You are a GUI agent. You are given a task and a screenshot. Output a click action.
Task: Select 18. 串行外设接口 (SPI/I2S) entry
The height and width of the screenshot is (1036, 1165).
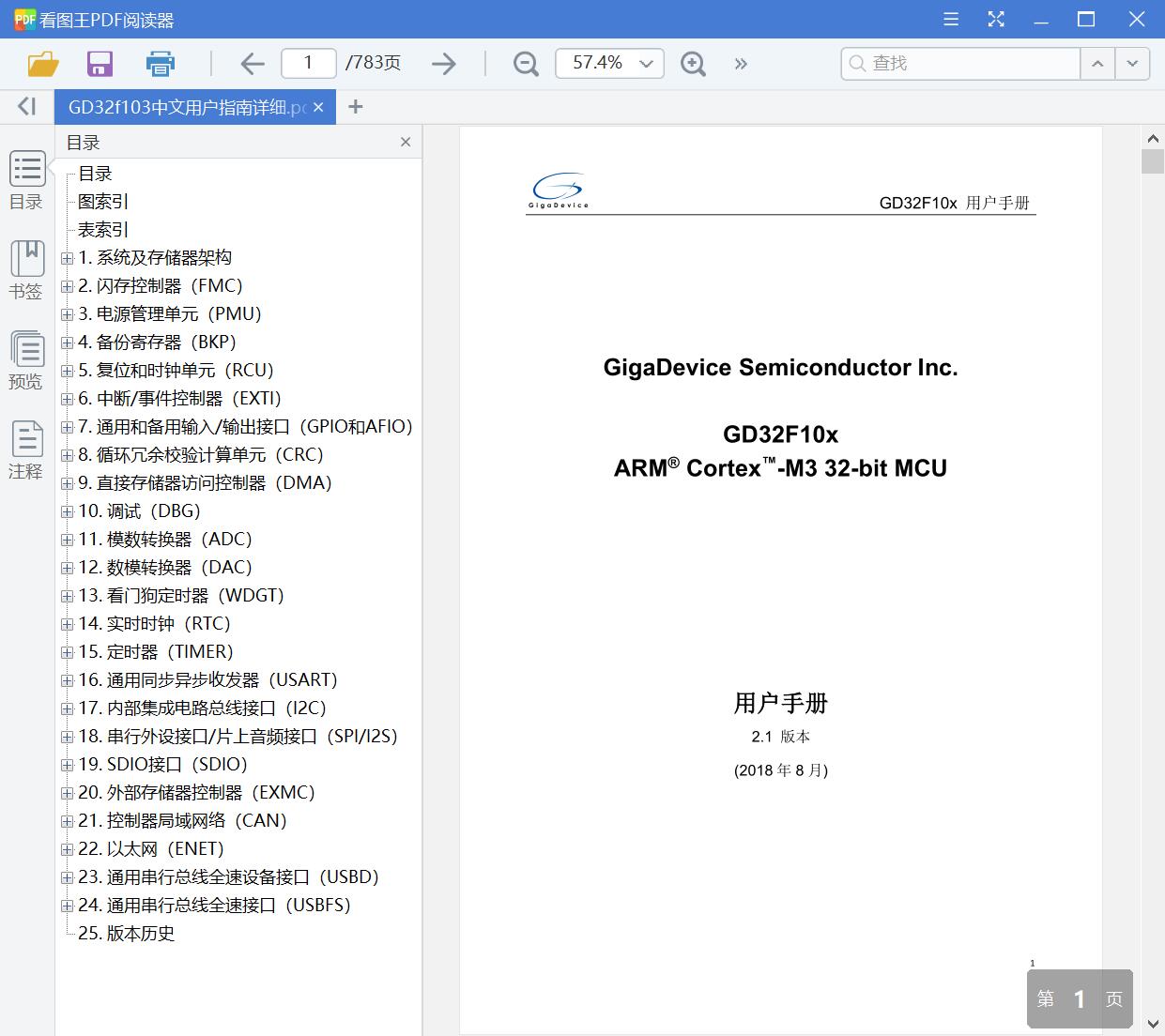[x=238, y=737]
